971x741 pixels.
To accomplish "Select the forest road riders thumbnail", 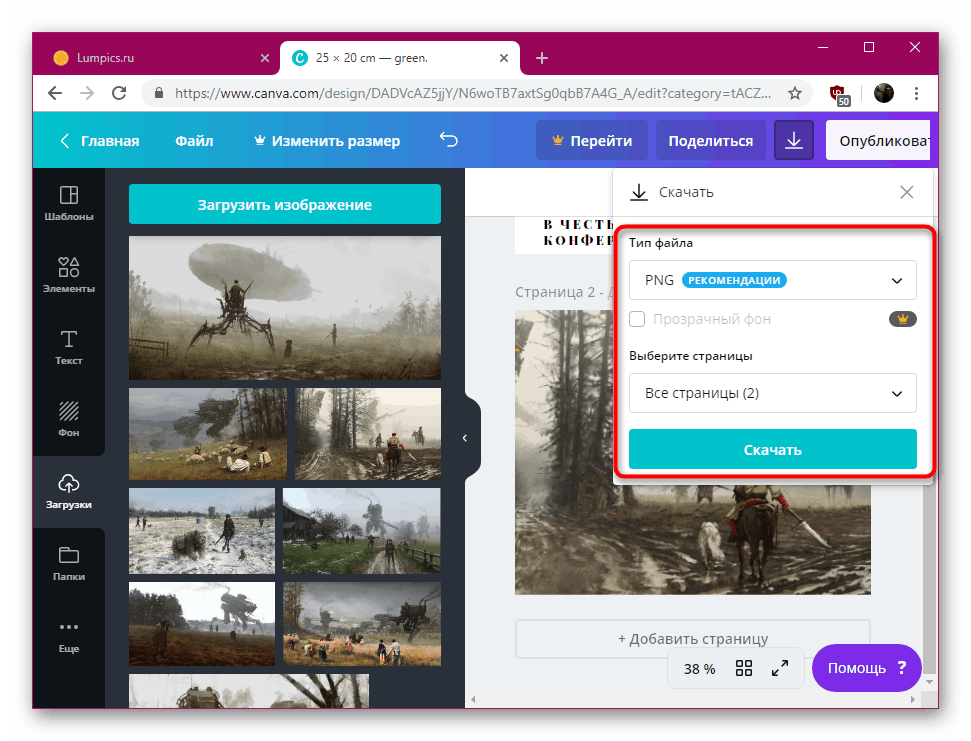I will [368, 434].
